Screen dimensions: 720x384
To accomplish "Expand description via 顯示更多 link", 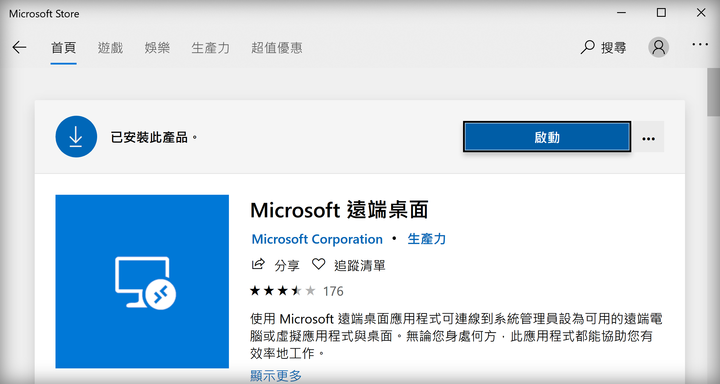I will coord(276,375).
